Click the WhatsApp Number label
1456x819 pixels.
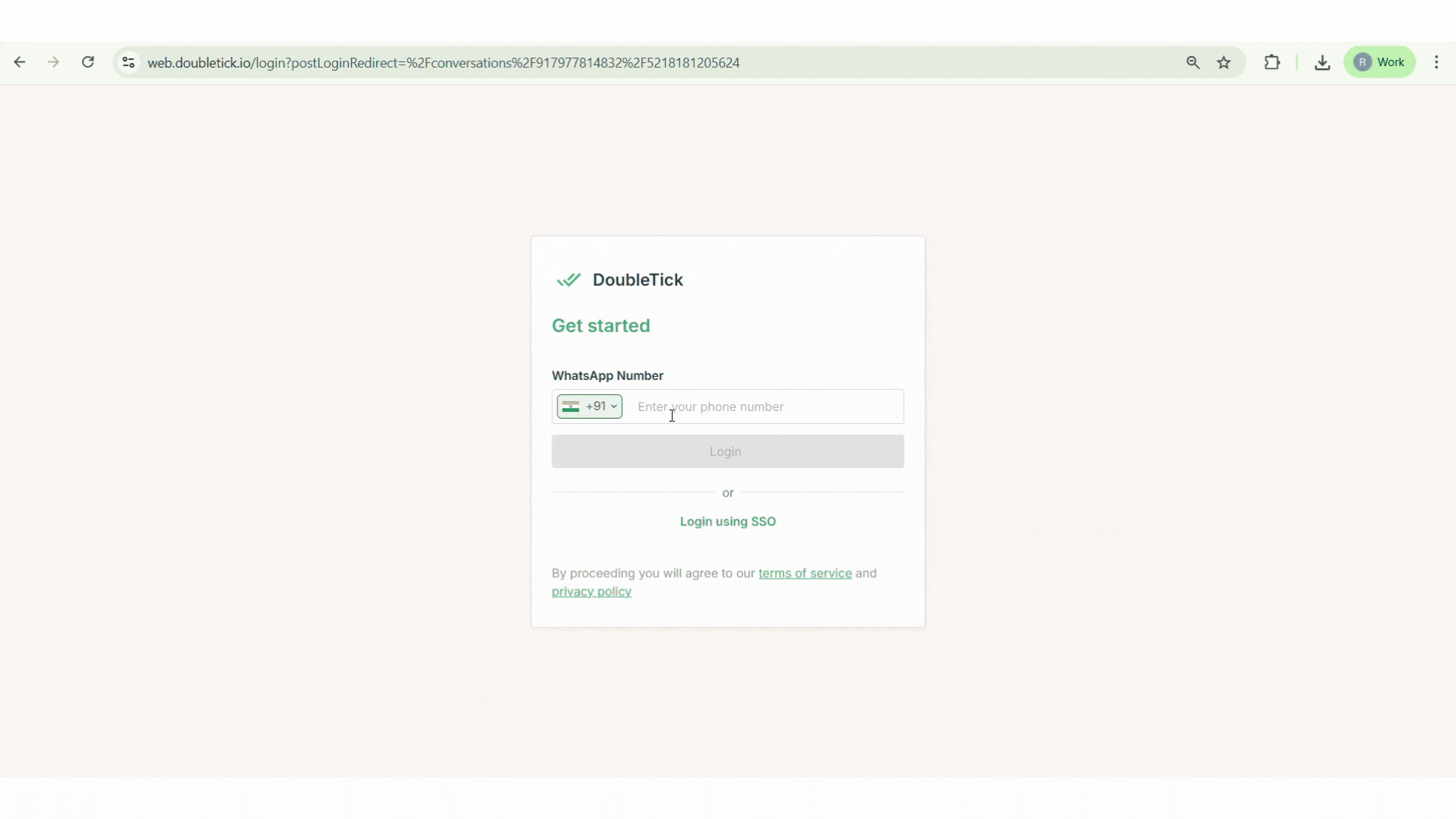[x=607, y=375]
